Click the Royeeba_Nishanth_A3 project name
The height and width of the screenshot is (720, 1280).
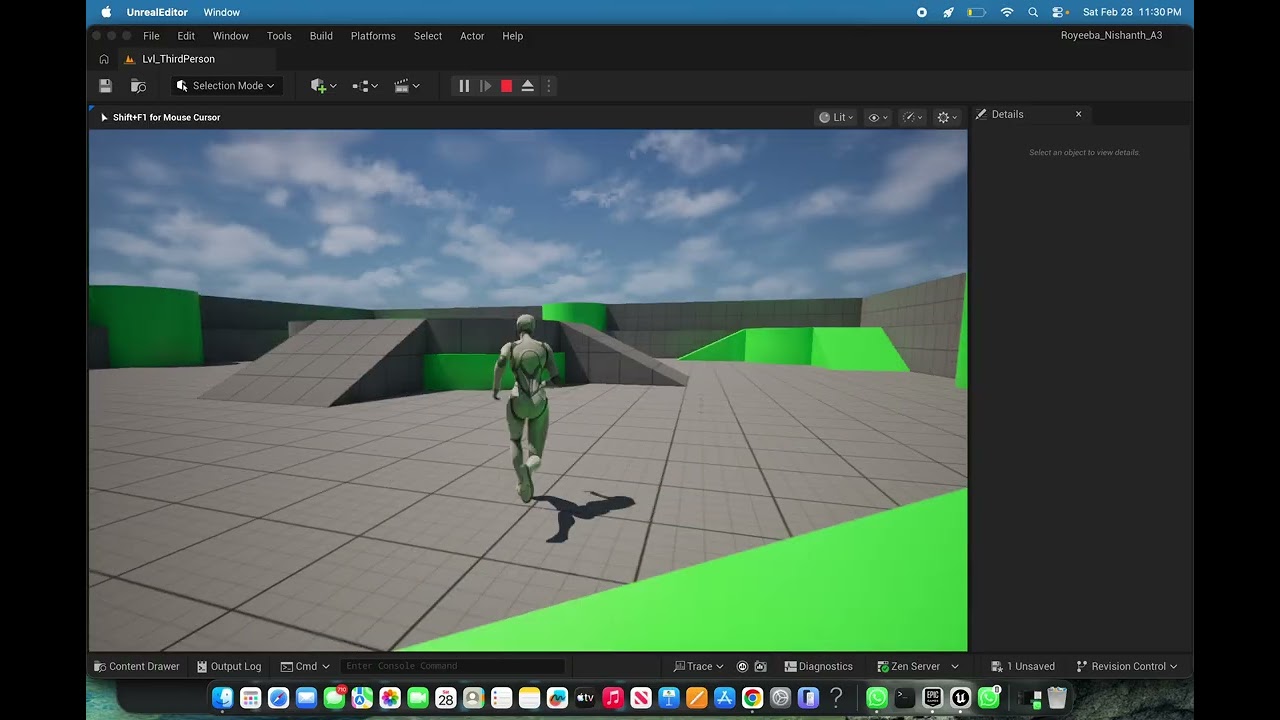[1111, 35]
